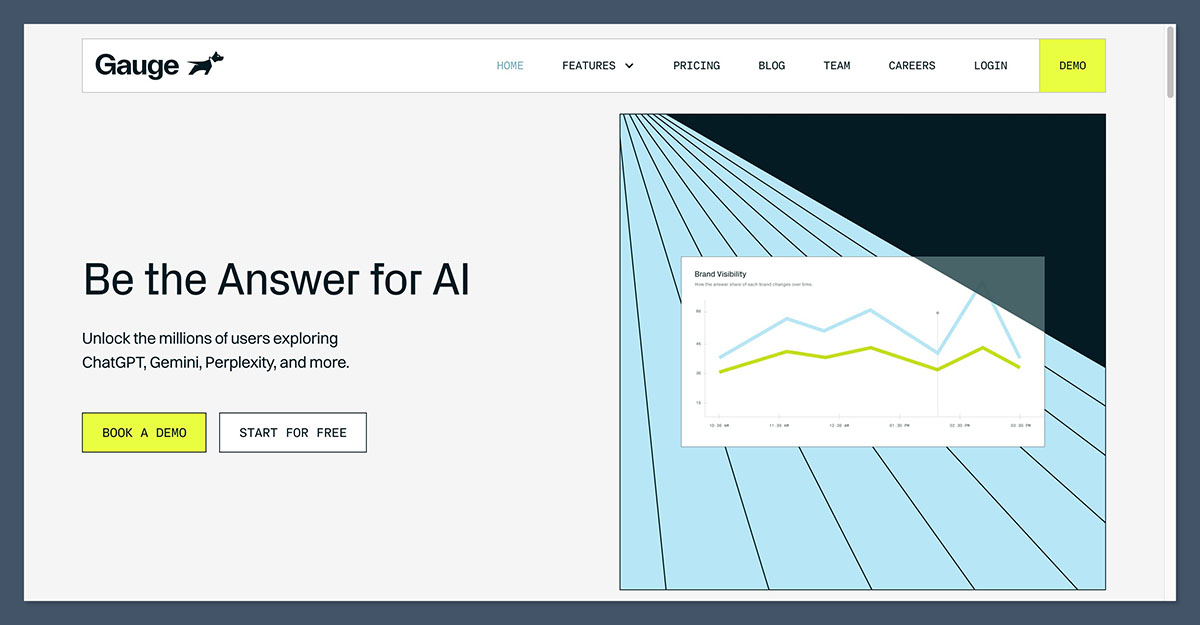Navigate to CAREERS
The image size is (1200, 625).
point(912,66)
